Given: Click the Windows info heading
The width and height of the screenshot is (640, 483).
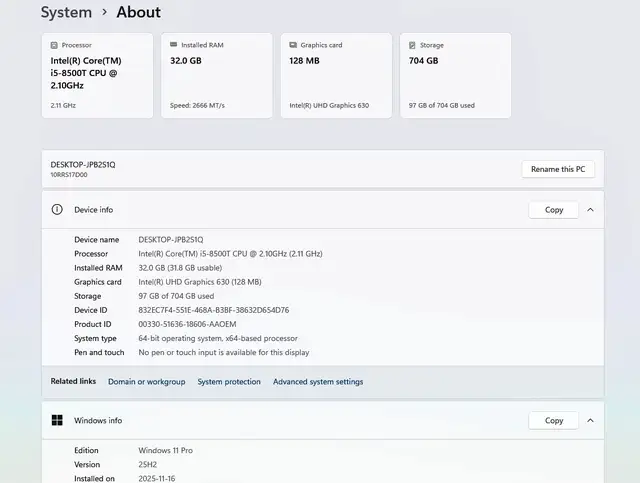Looking at the screenshot, I should point(98,421).
